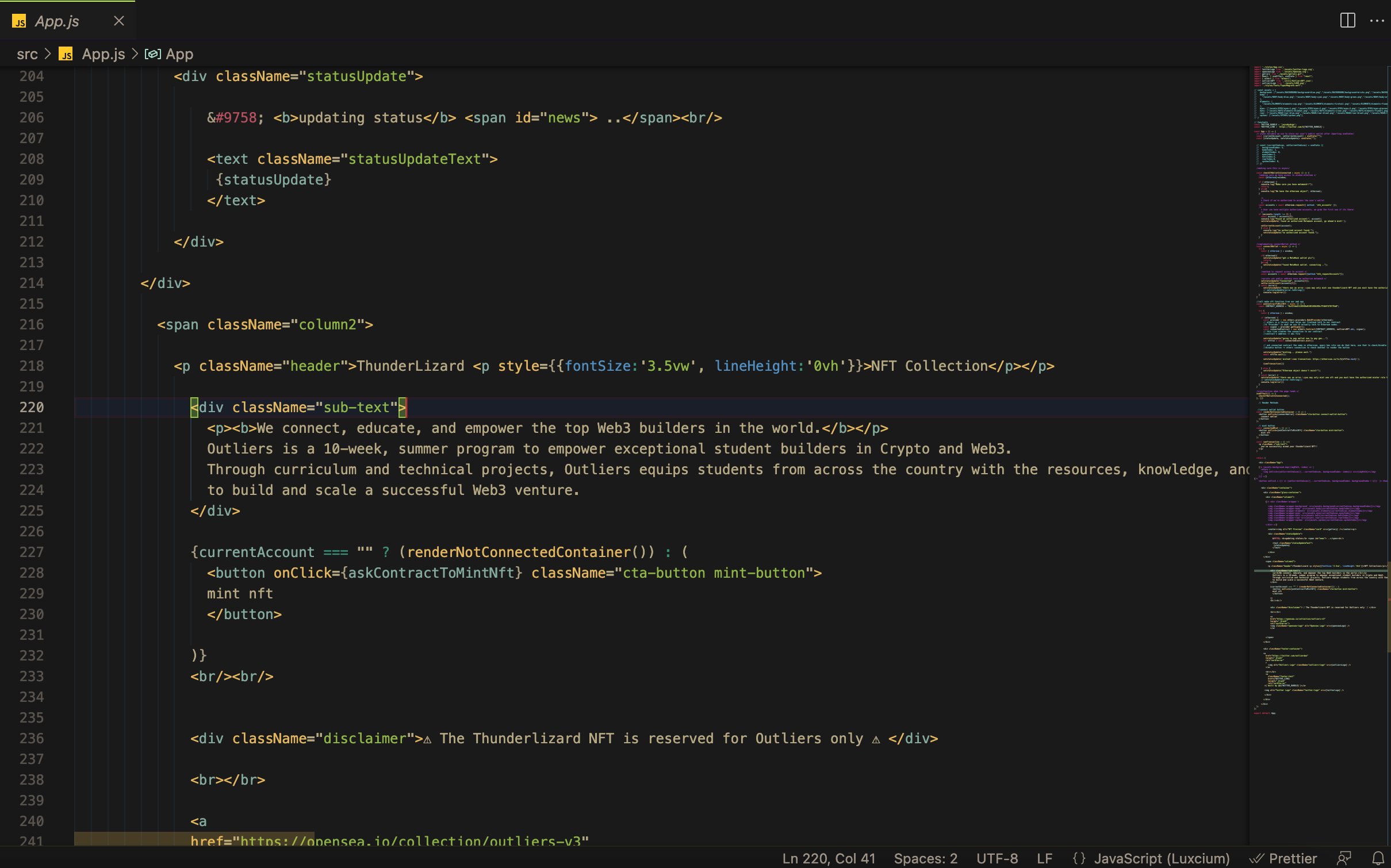Open the App symbol breadcrumb
1391x868 pixels.
click(x=179, y=54)
